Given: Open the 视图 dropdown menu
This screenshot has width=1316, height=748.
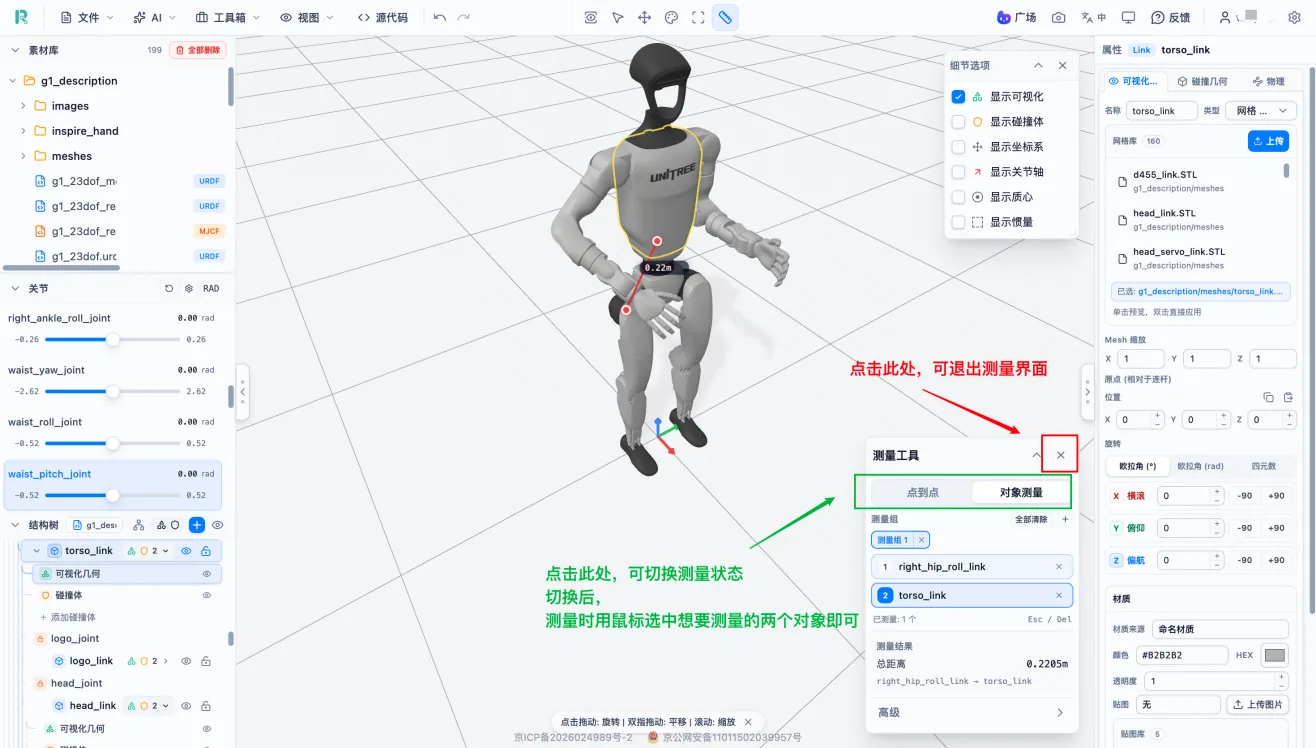Looking at the screenshot, I should (x=308, y=17).
